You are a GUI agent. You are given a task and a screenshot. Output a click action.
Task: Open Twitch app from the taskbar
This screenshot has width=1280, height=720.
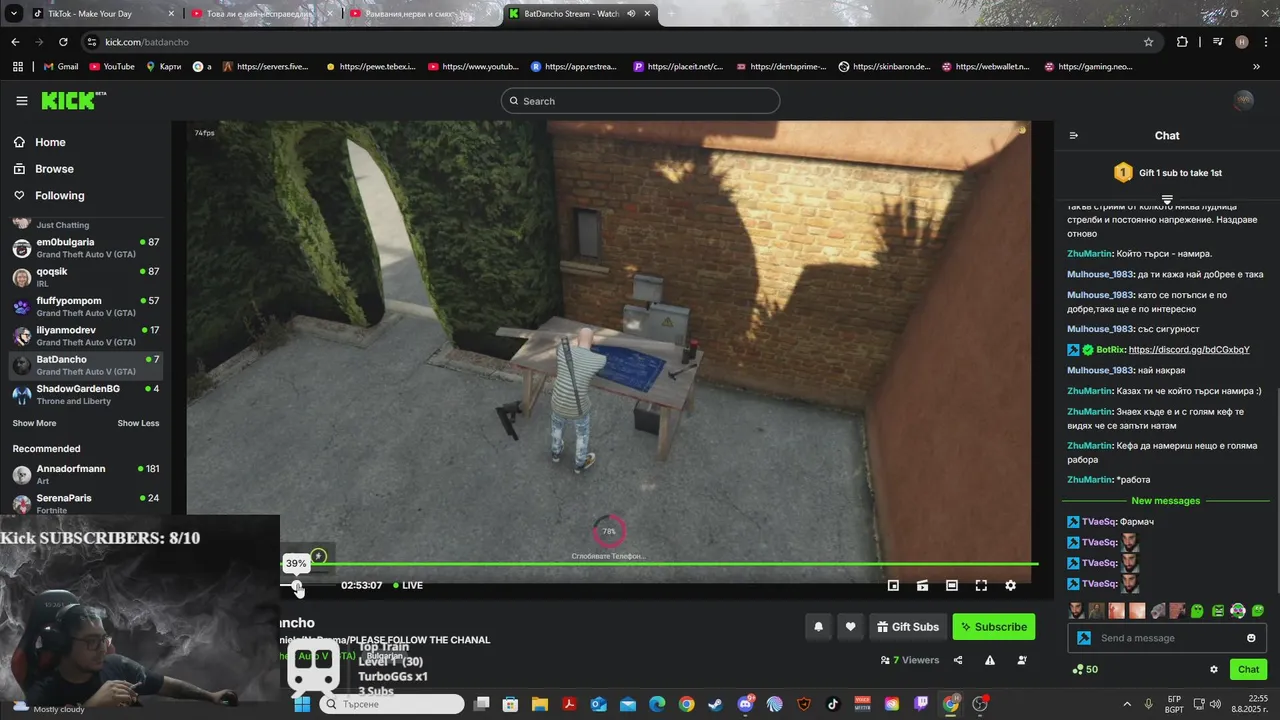[921, 704]
